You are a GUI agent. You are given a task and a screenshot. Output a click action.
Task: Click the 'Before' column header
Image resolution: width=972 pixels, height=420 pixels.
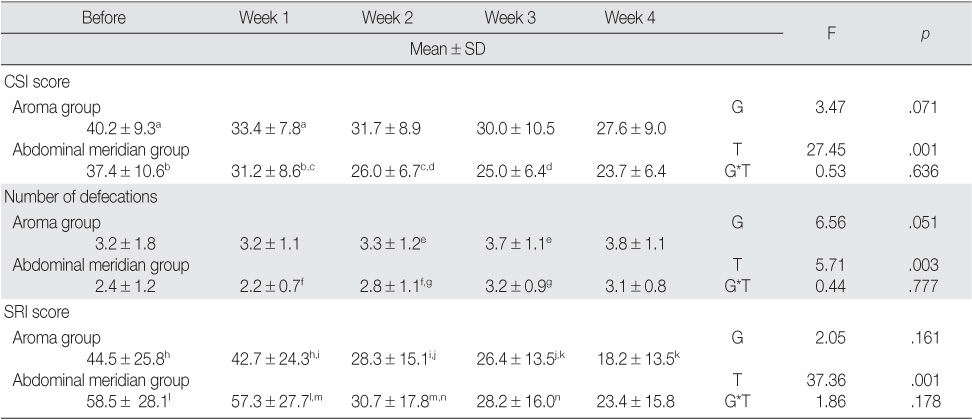104,18
